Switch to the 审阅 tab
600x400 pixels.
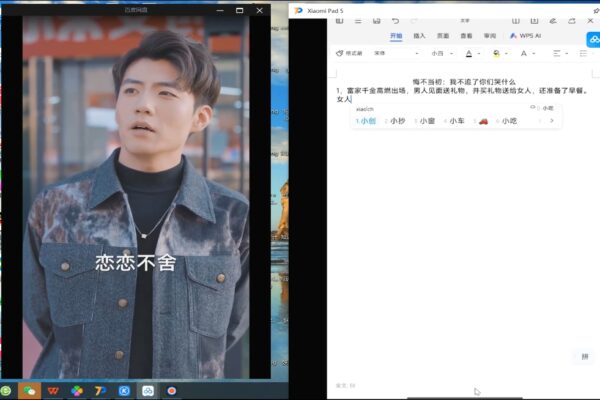pos(490,36)
